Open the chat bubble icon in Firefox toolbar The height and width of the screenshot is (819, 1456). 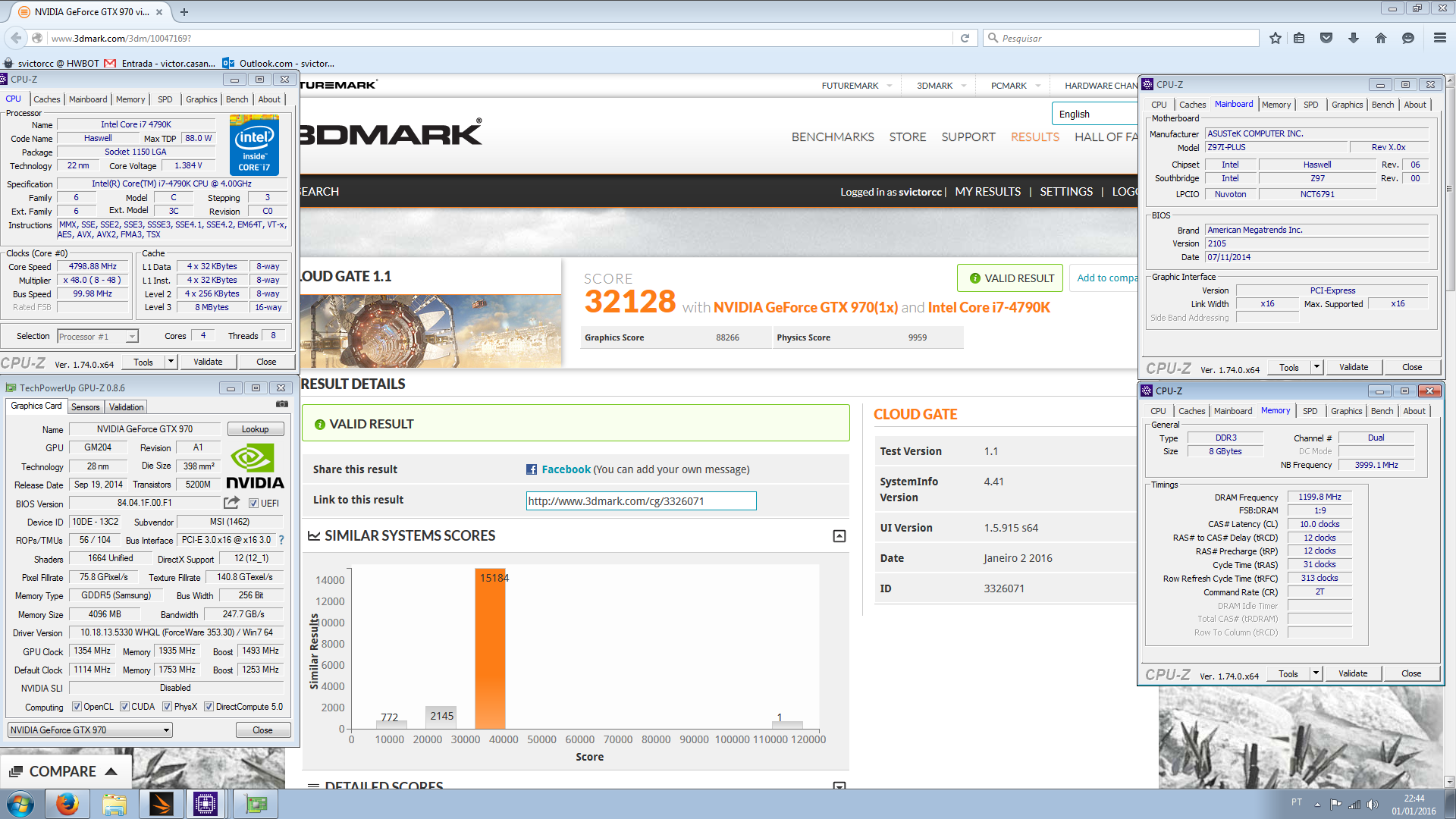coord(1408,38)
